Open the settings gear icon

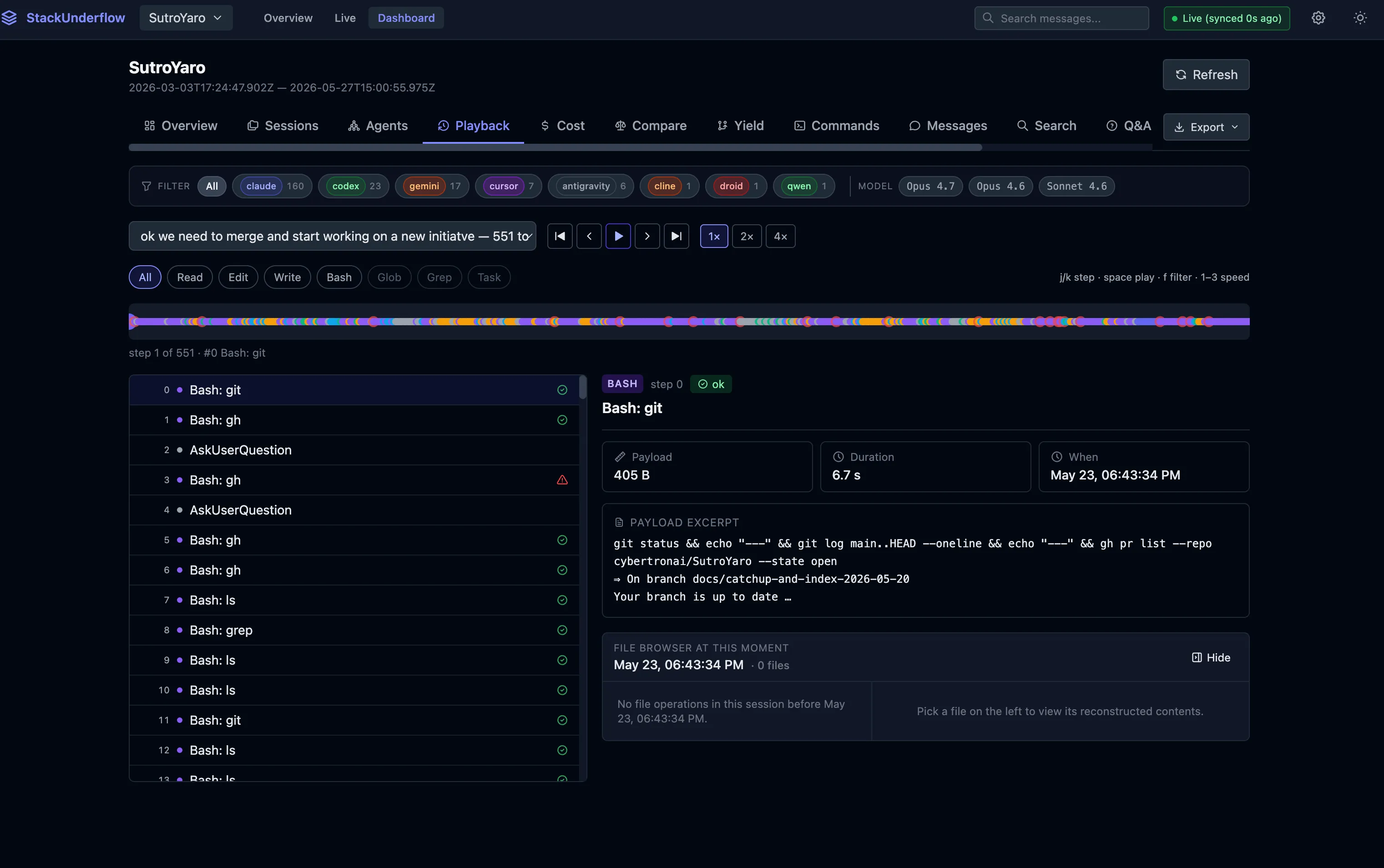click(1318, 18)
